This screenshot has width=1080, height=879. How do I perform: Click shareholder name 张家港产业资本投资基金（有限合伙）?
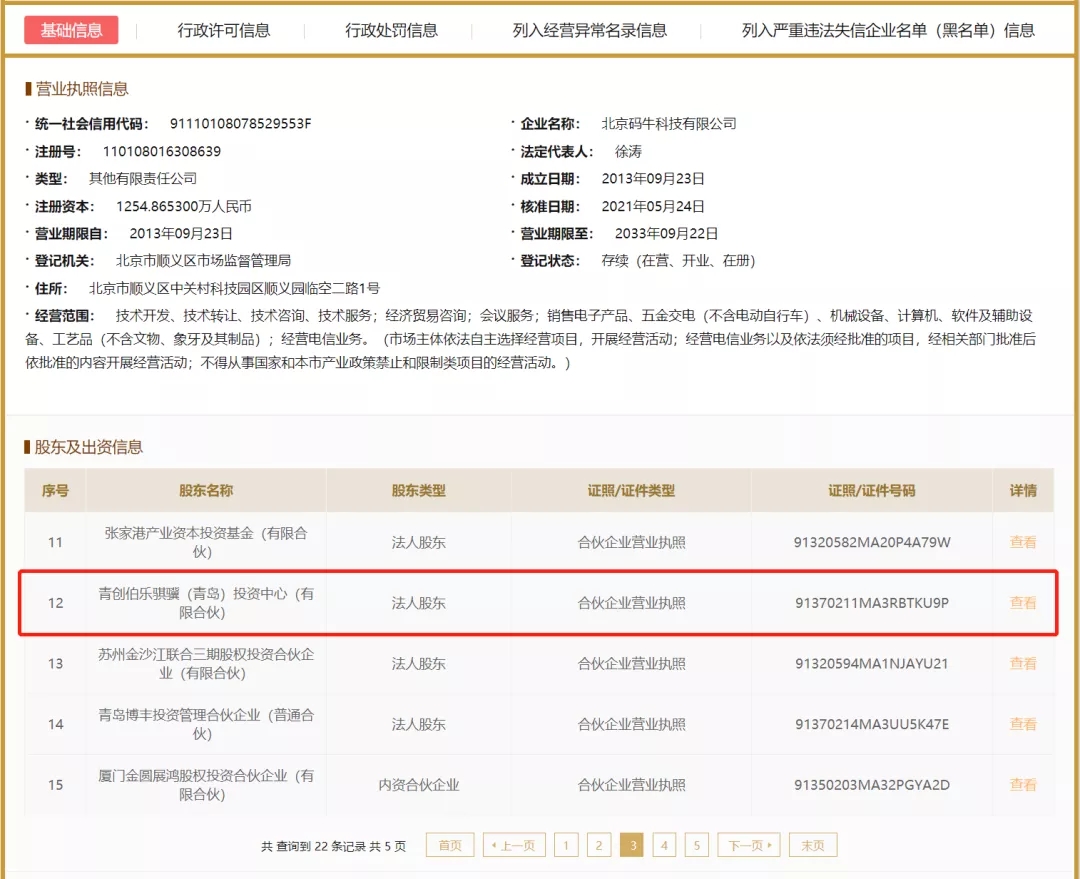(x=206, y=542)
